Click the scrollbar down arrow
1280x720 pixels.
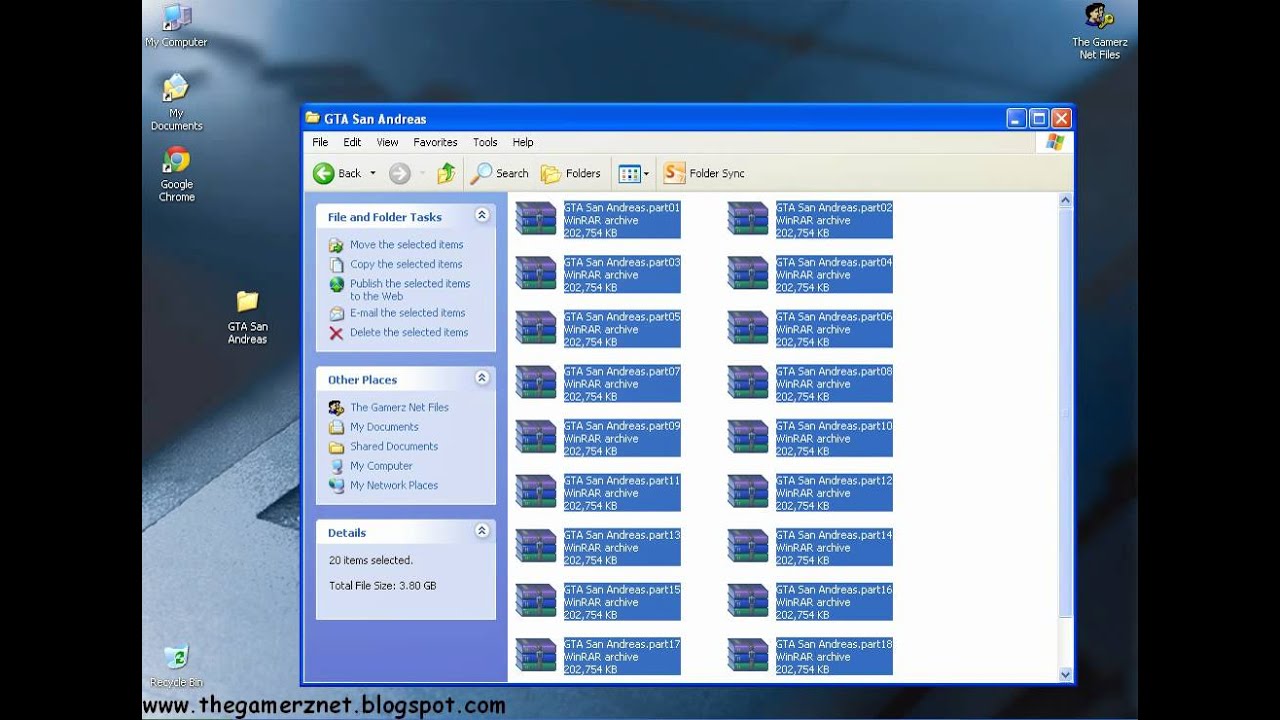pos(1065,674)
